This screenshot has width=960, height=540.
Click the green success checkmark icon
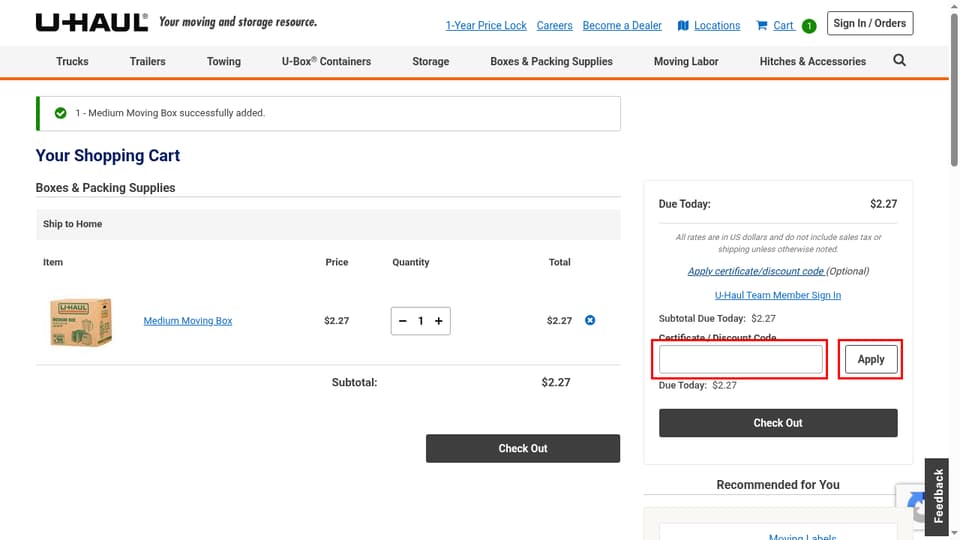tap(60, 113)
